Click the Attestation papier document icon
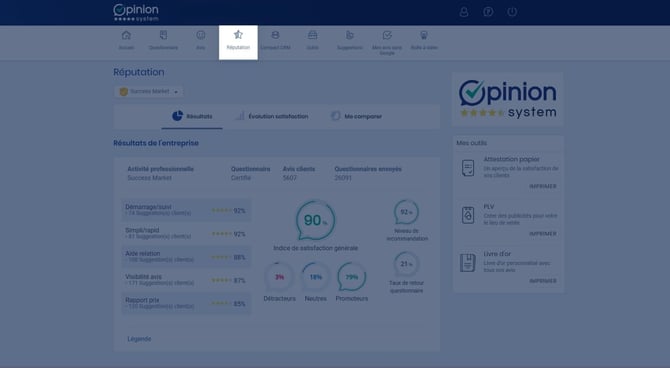 tap(468, 168)
